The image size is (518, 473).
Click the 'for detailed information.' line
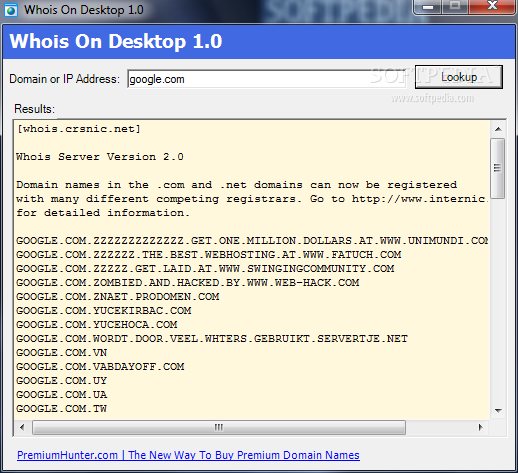click(103, 213)
